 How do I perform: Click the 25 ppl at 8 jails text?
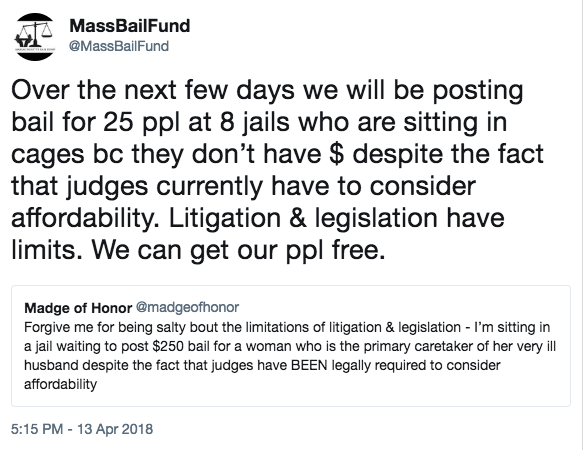point(196,122)
